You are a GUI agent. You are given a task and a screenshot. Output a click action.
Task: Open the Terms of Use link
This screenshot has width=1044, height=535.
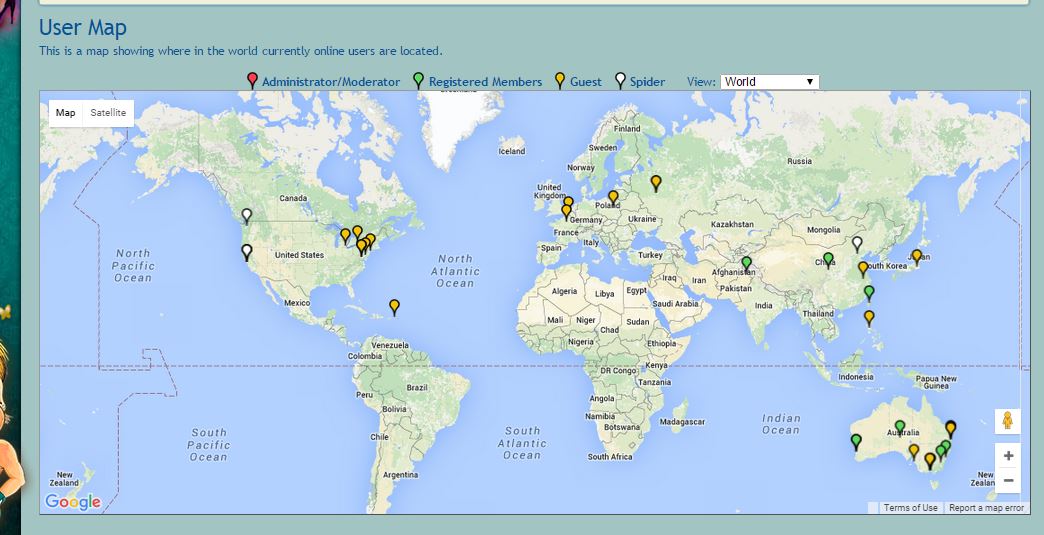pyautogui.click(x=910, y=508)
